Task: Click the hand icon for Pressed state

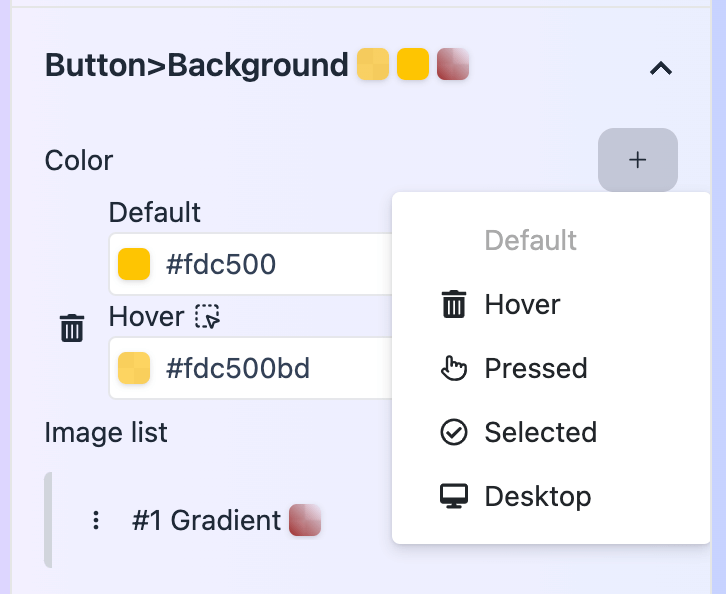Action: 454,368
